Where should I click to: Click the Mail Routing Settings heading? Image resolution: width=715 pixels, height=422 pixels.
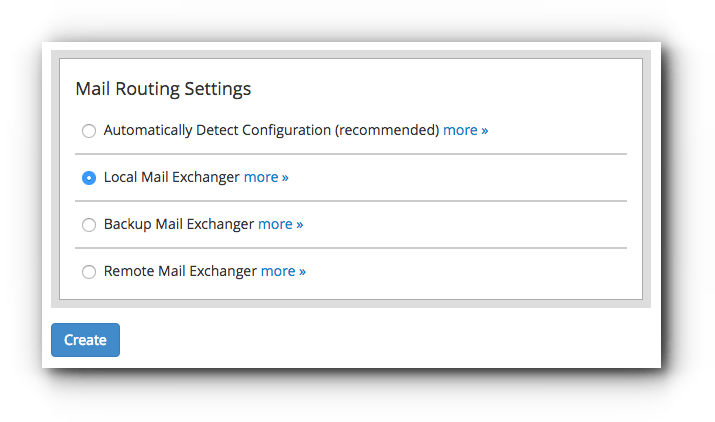pyautogui.click(x=163, y=89)
